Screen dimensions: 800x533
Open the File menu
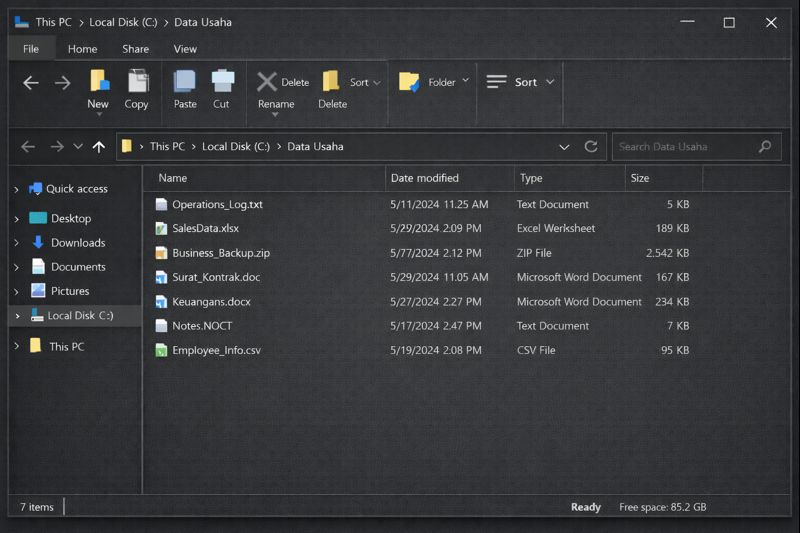(x=31, y=49)
